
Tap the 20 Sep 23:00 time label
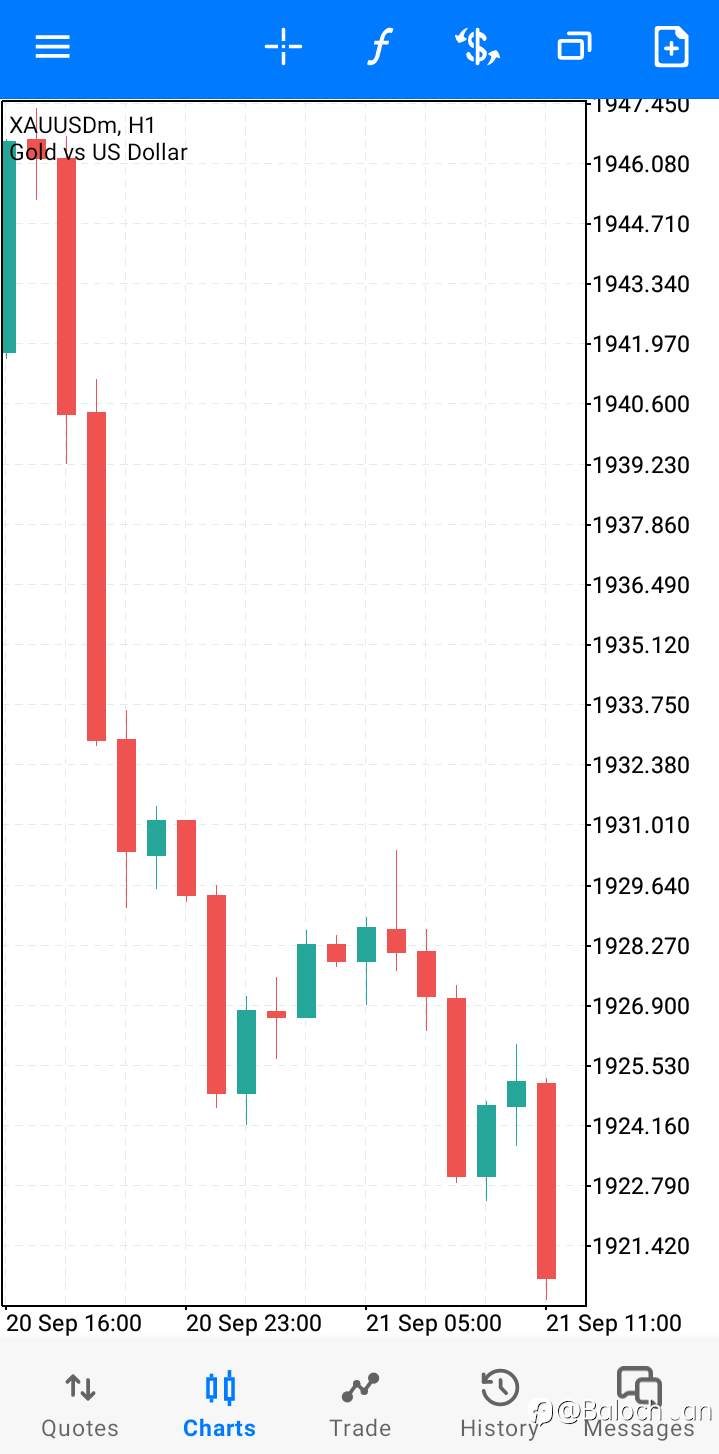coord(254,1323)
